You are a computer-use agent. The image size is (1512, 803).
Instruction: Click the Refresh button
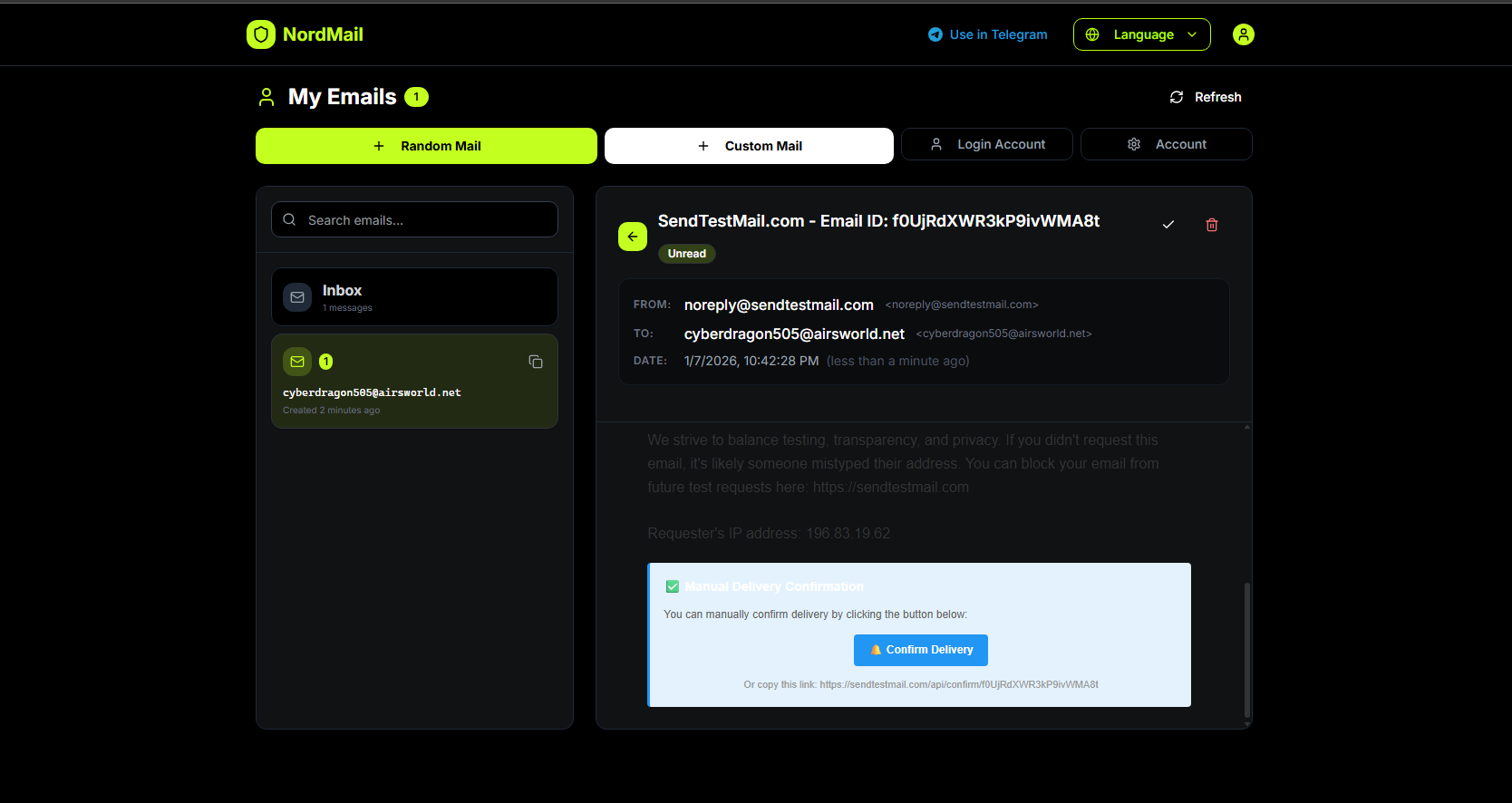[x=1206, y=97]
